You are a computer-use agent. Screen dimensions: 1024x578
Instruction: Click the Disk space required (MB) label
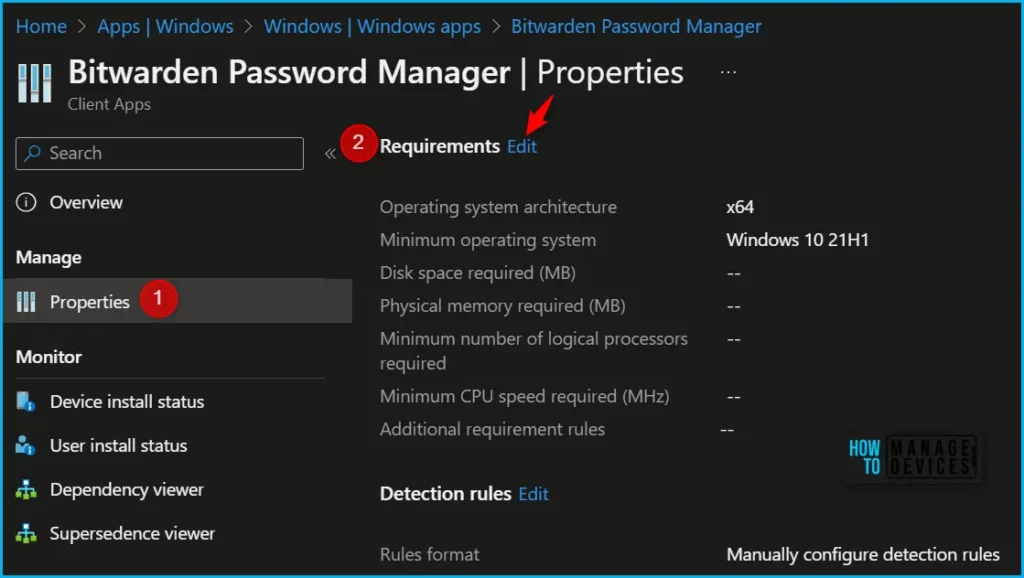[x=477, y=272]
